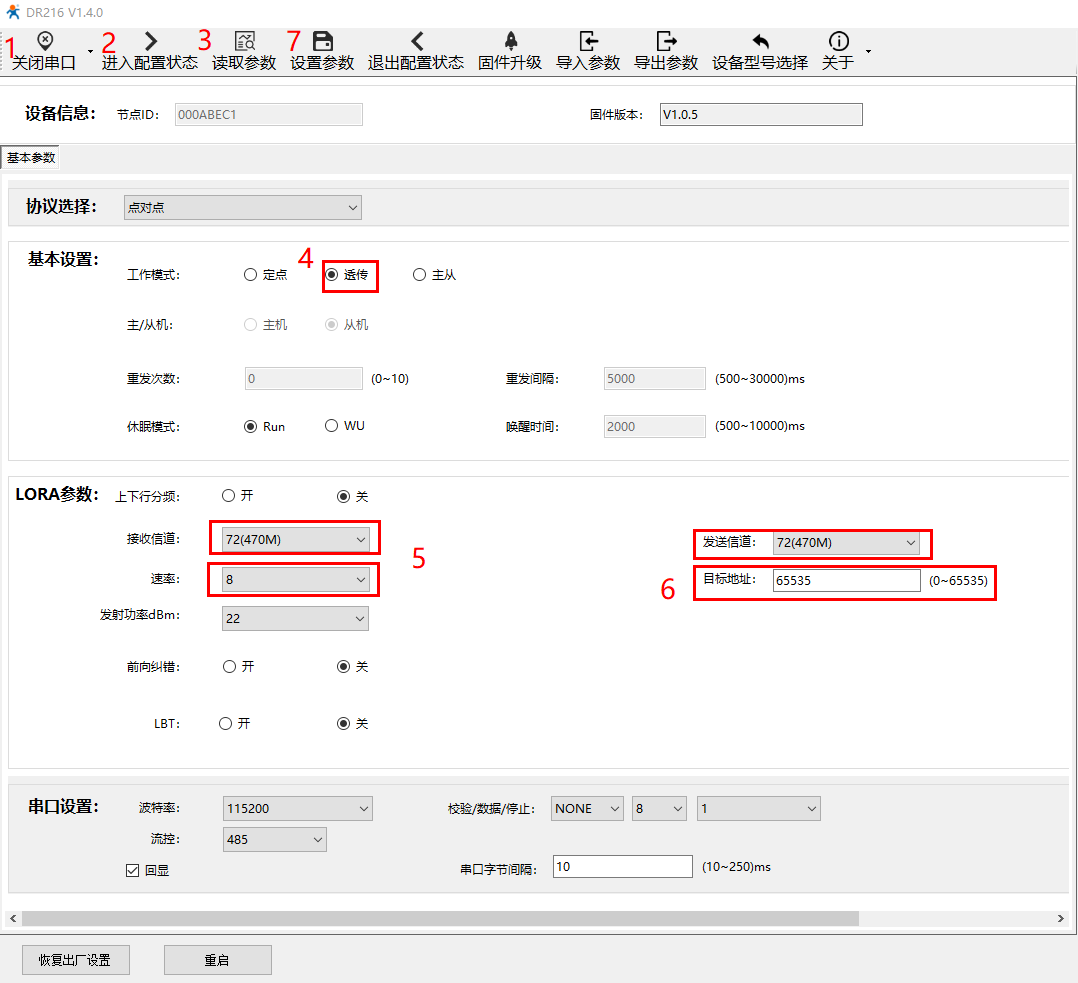This screenshot has width=1078, height=983.
Task: Select WU sleep mode radio button
Action: [x=332, y=426]
